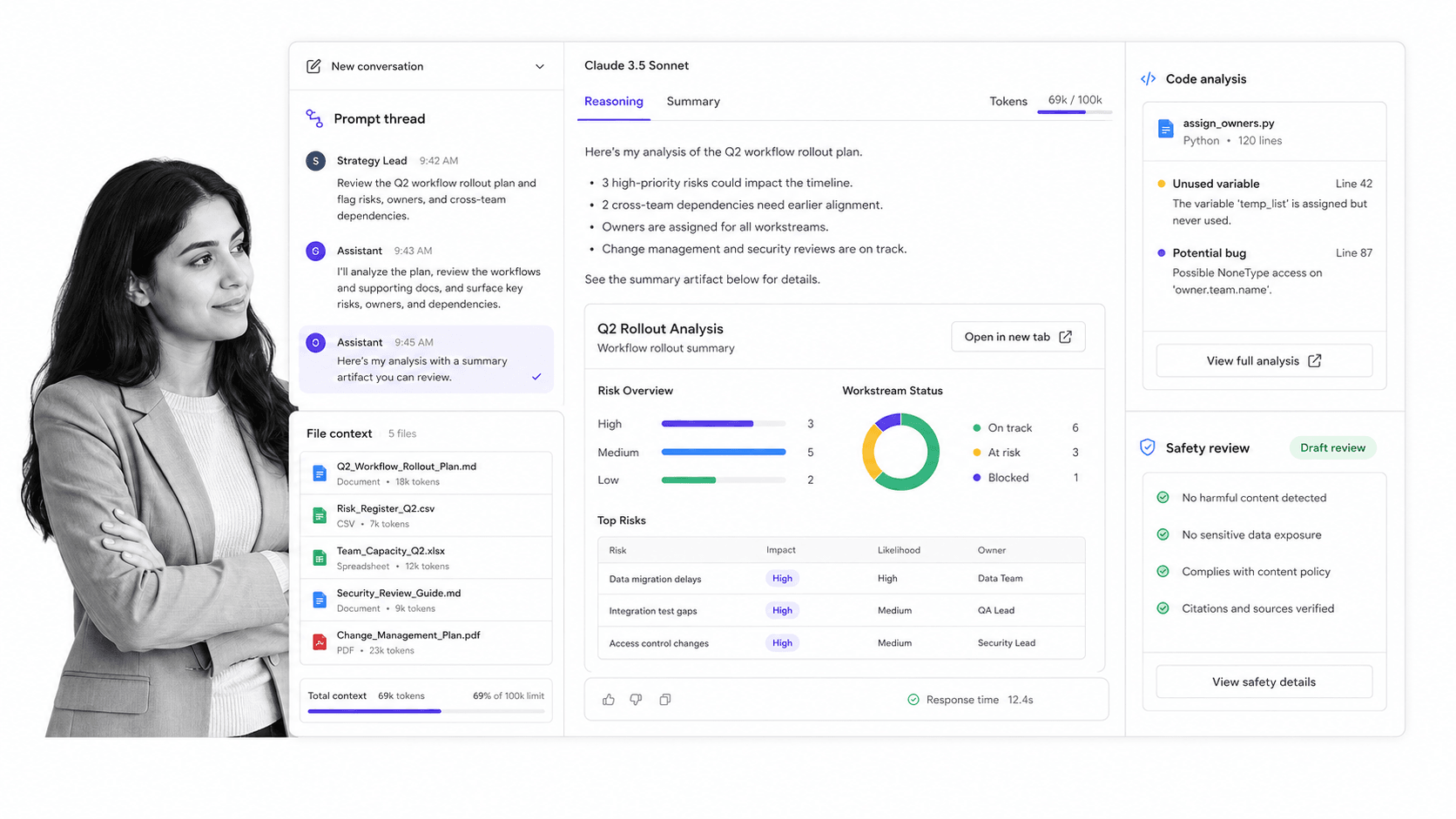
Task: Click the copy response icon
Action: tap(665, 700)
